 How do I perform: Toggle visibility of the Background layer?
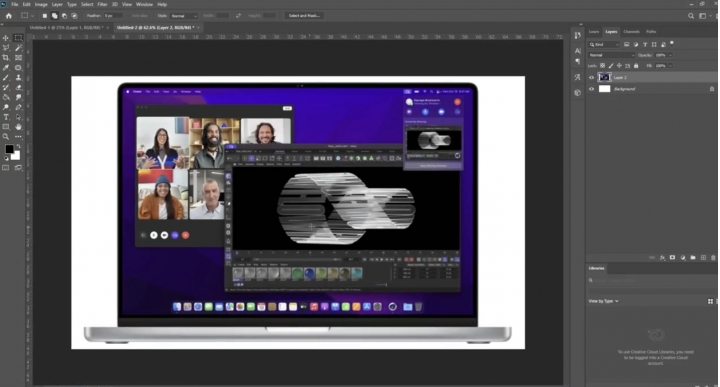click(x=591, y=89)
